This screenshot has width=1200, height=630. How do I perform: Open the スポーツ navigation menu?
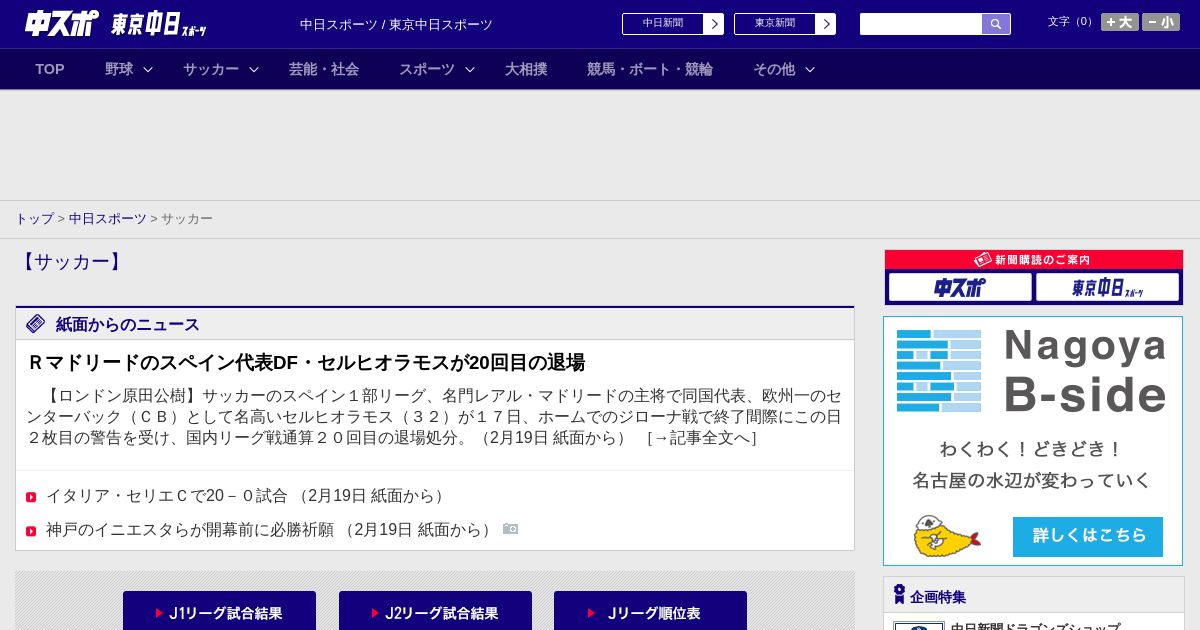pyautogui.click(x=427, y=69)
